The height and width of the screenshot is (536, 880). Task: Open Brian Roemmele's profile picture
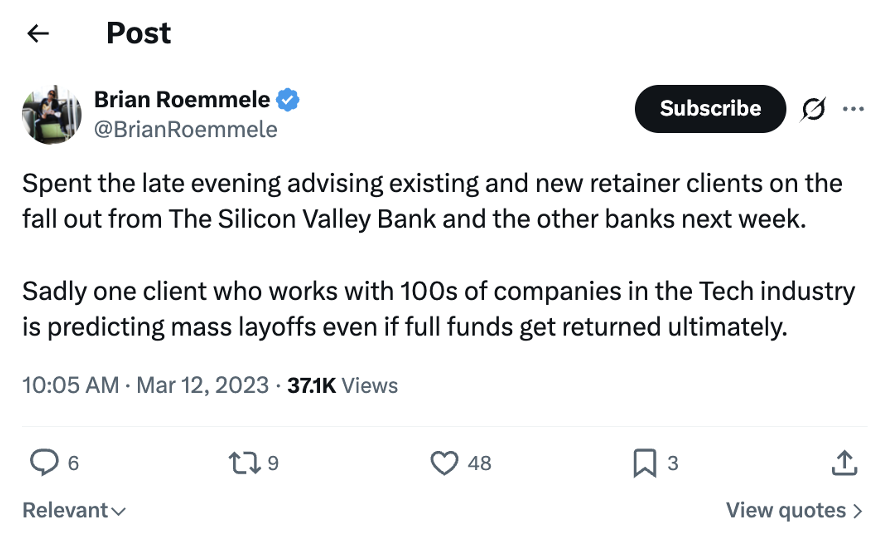[x=52, y=114]
